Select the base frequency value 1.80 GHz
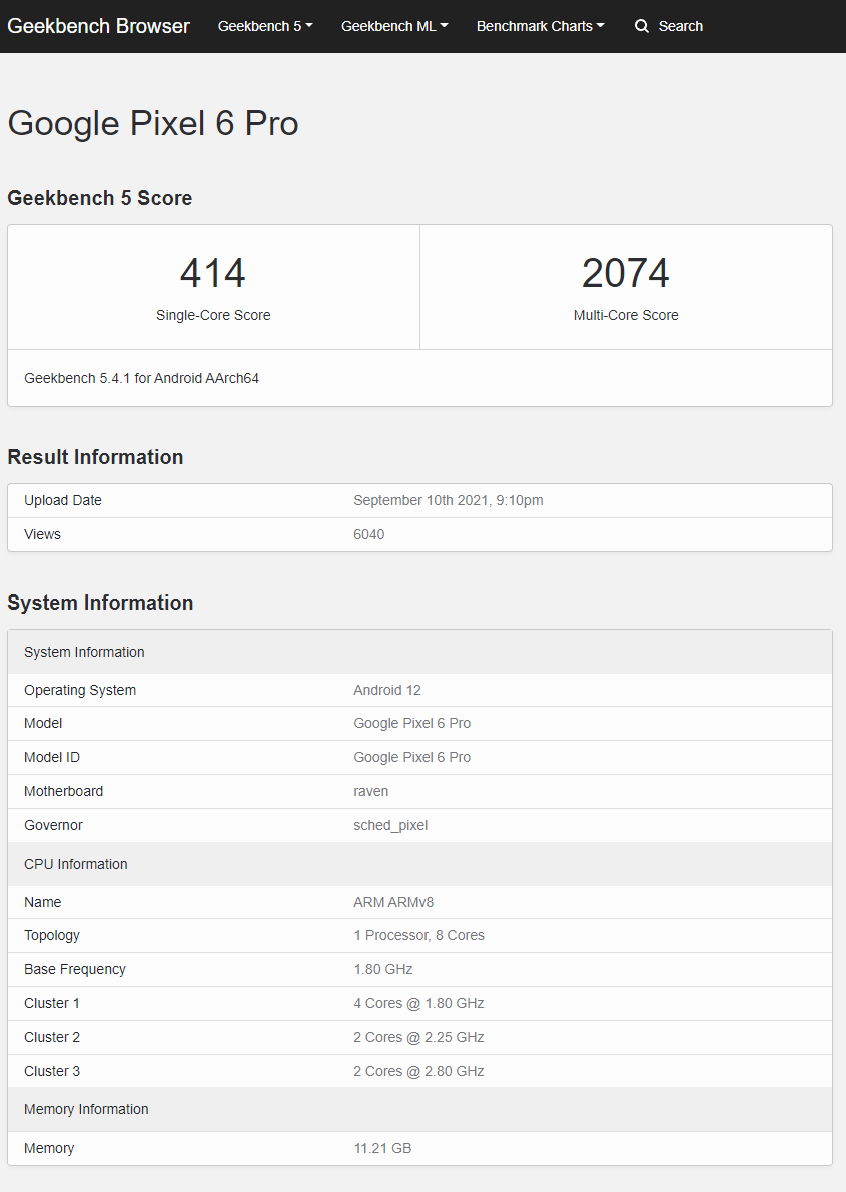 (x=382, y=969)
